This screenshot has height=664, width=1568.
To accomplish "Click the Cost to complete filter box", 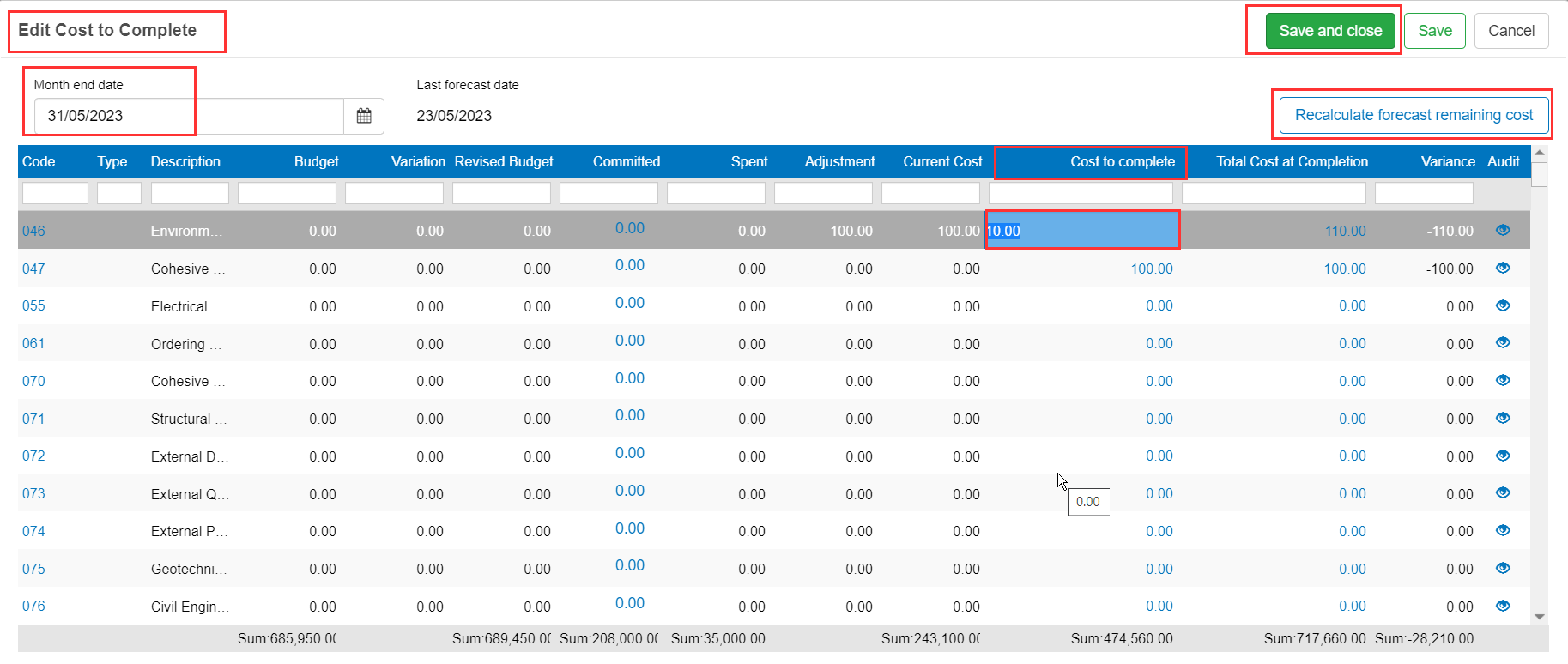I will tap(1081, 193).
